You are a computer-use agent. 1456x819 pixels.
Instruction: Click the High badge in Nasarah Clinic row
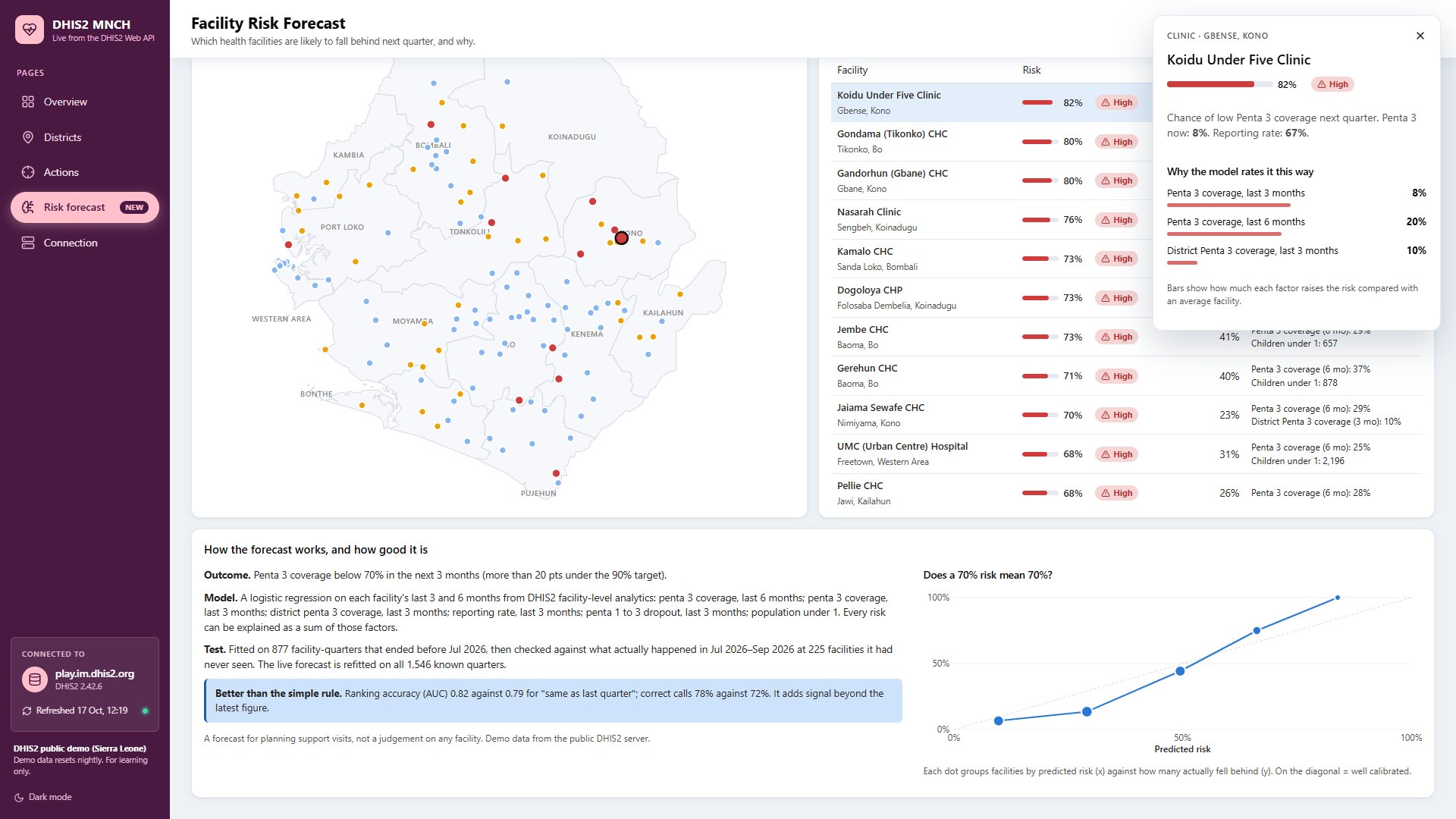[1116, 220]
